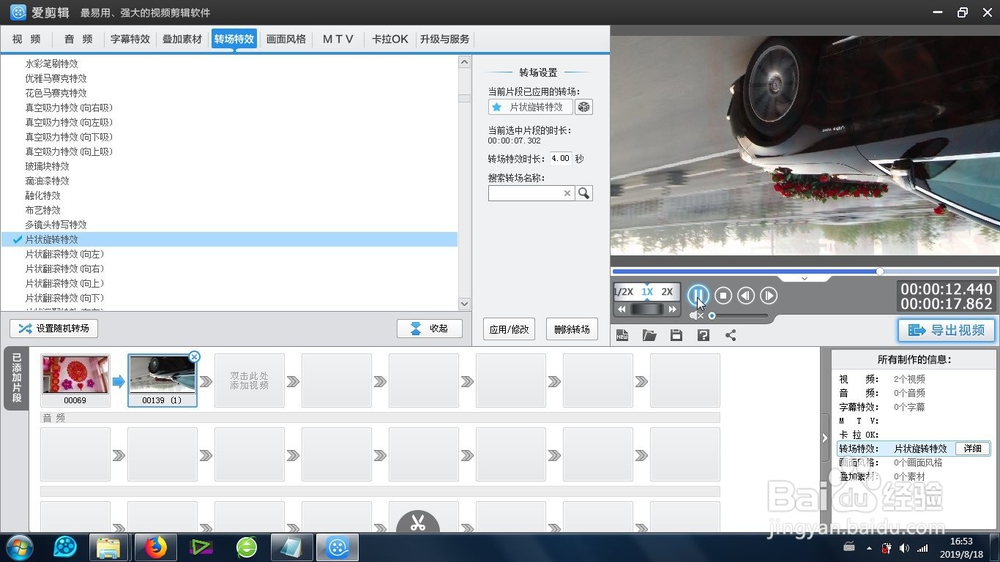
Task: Set playback speed to 1X
Action: point(647,292)
